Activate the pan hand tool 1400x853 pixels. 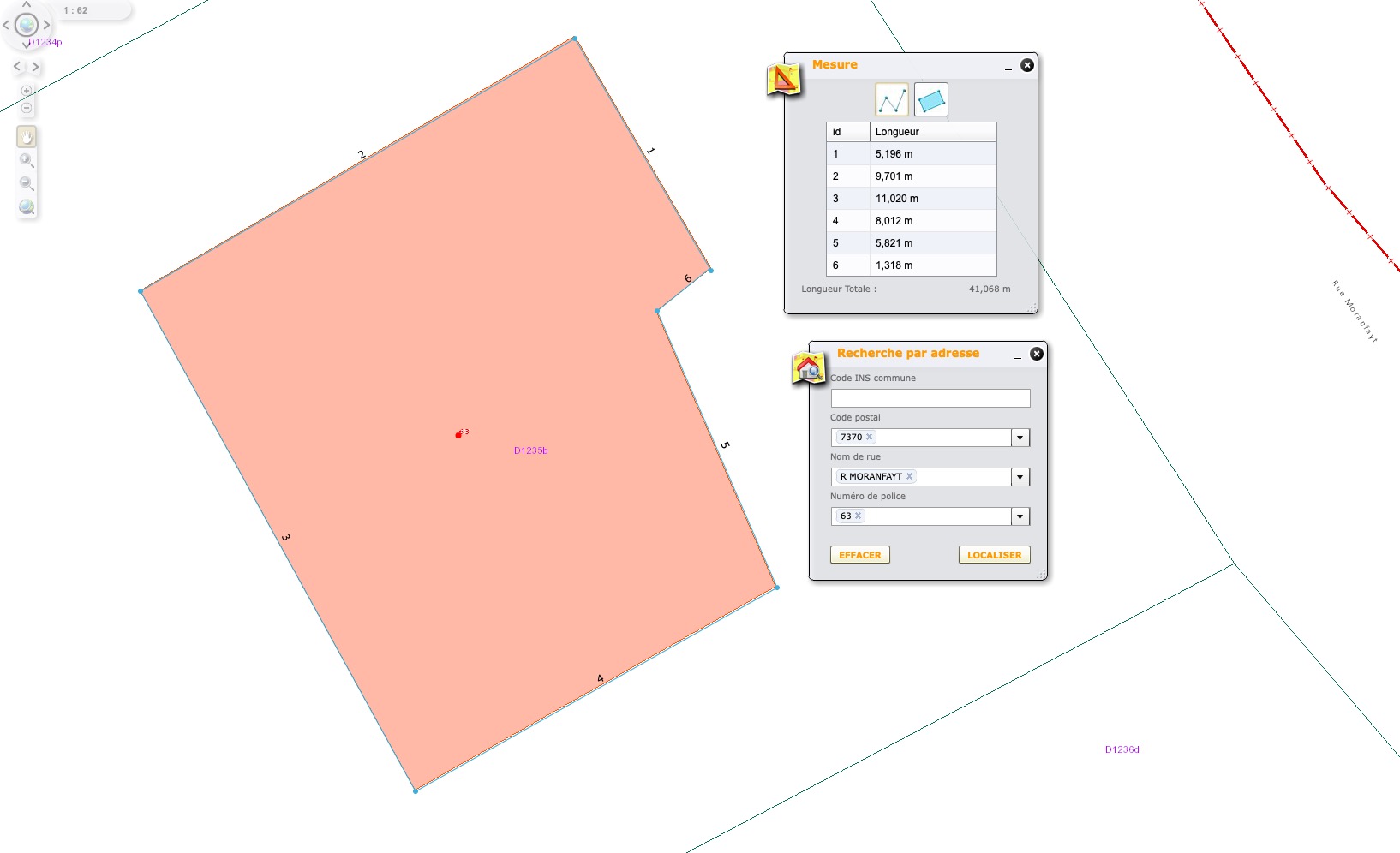[x=27, y=137]
